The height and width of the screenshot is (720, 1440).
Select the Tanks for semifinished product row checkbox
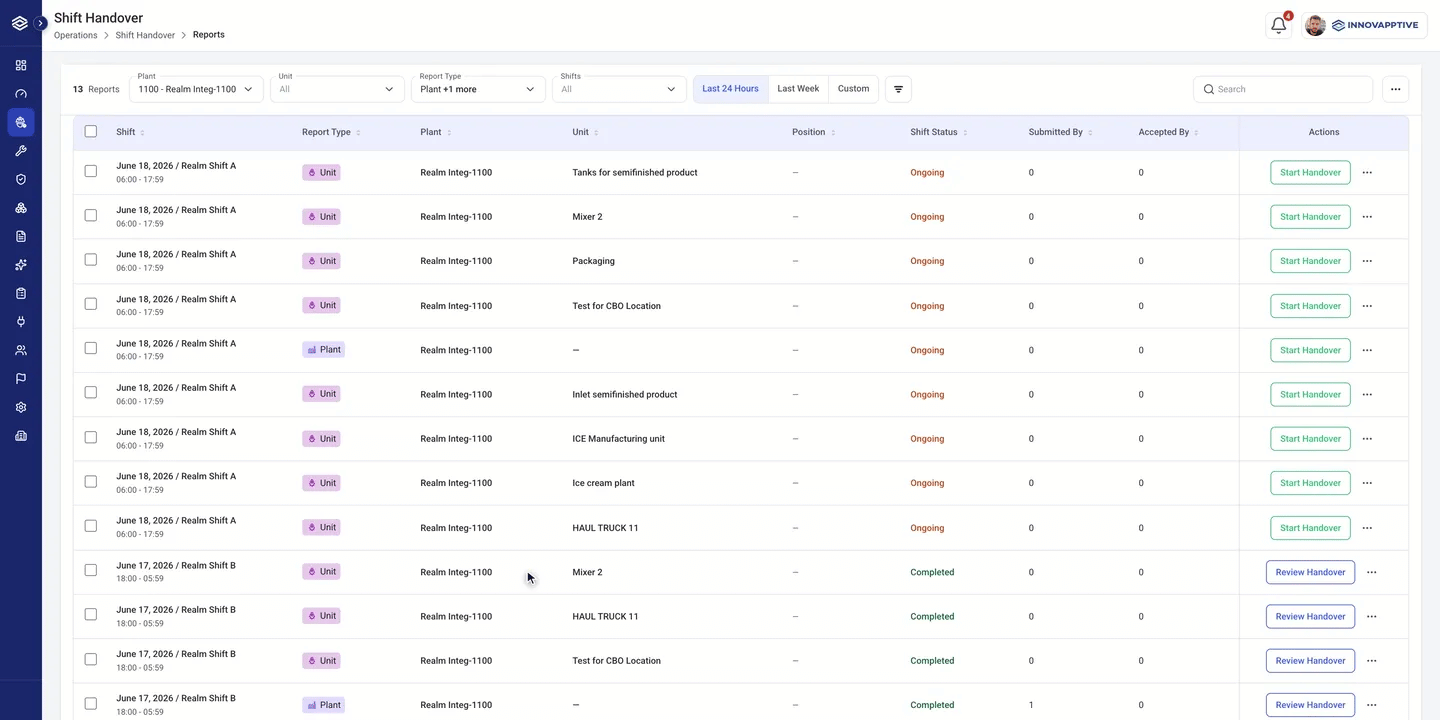[x=91, y=171]
